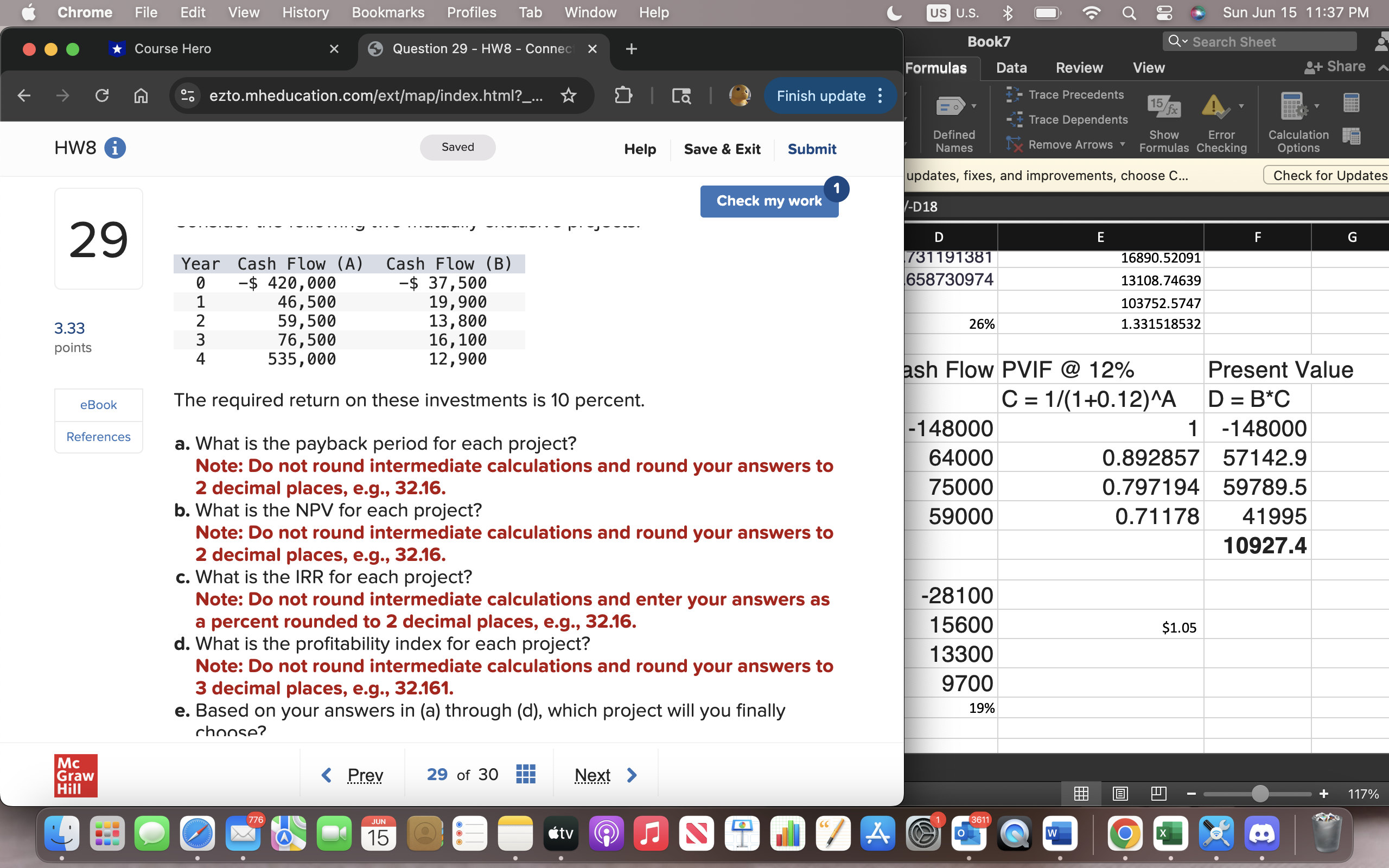Open the Finish update three-dot menu
Image resolution: width=1389 pixels, height=868 pixels.
point(881,95)
